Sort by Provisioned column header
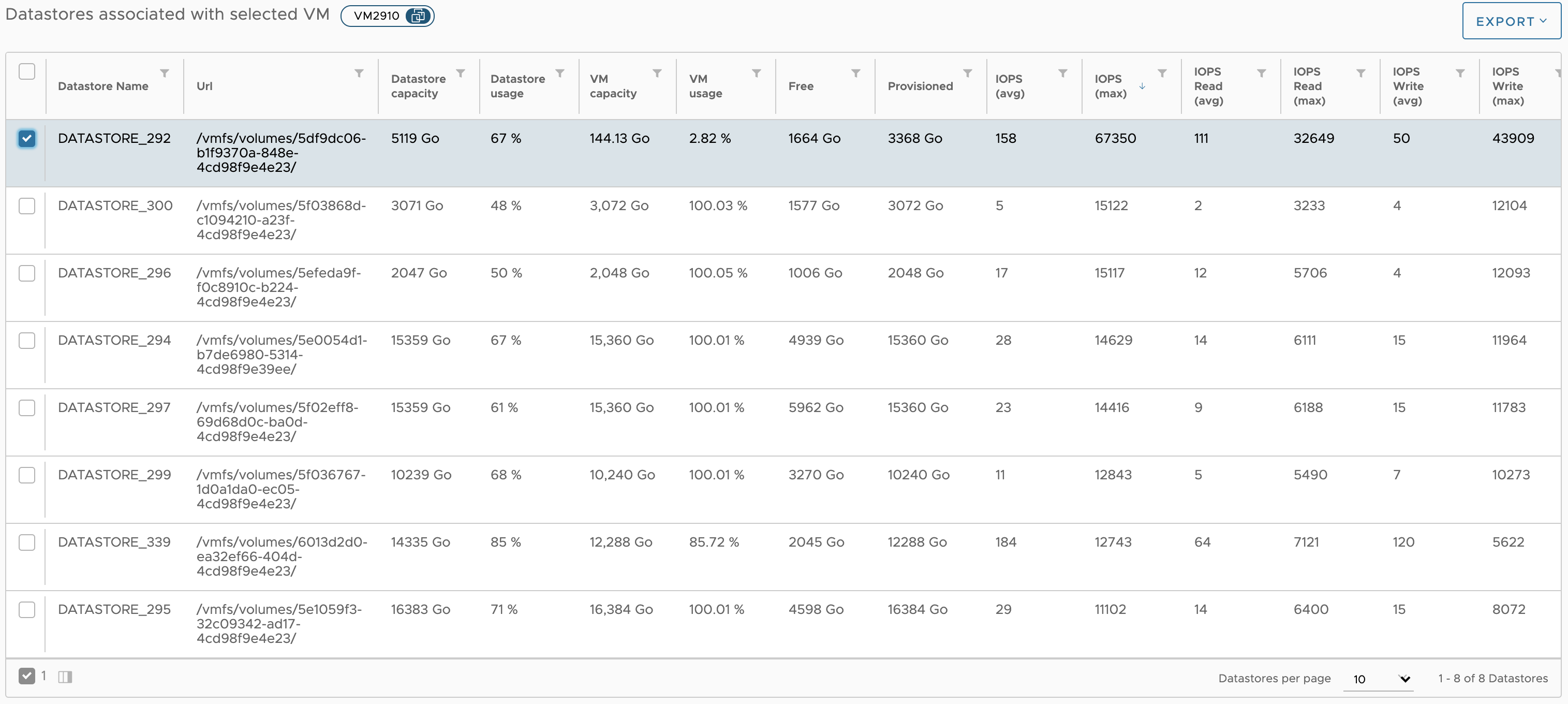The width and height of the screenshot is (1568, 704). tap(920, 86)
